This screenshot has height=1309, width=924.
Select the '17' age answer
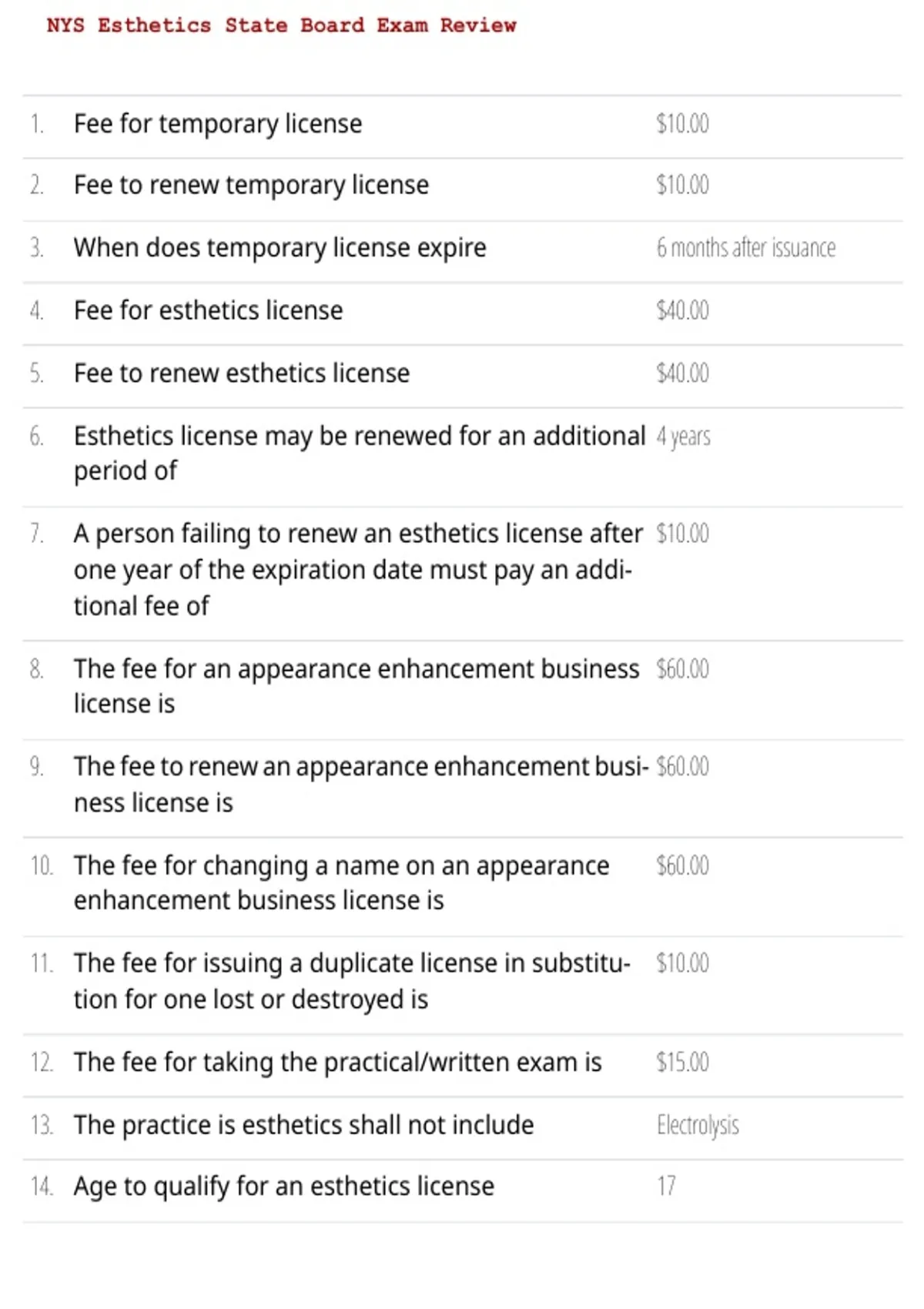click(x=666, y=1186)
